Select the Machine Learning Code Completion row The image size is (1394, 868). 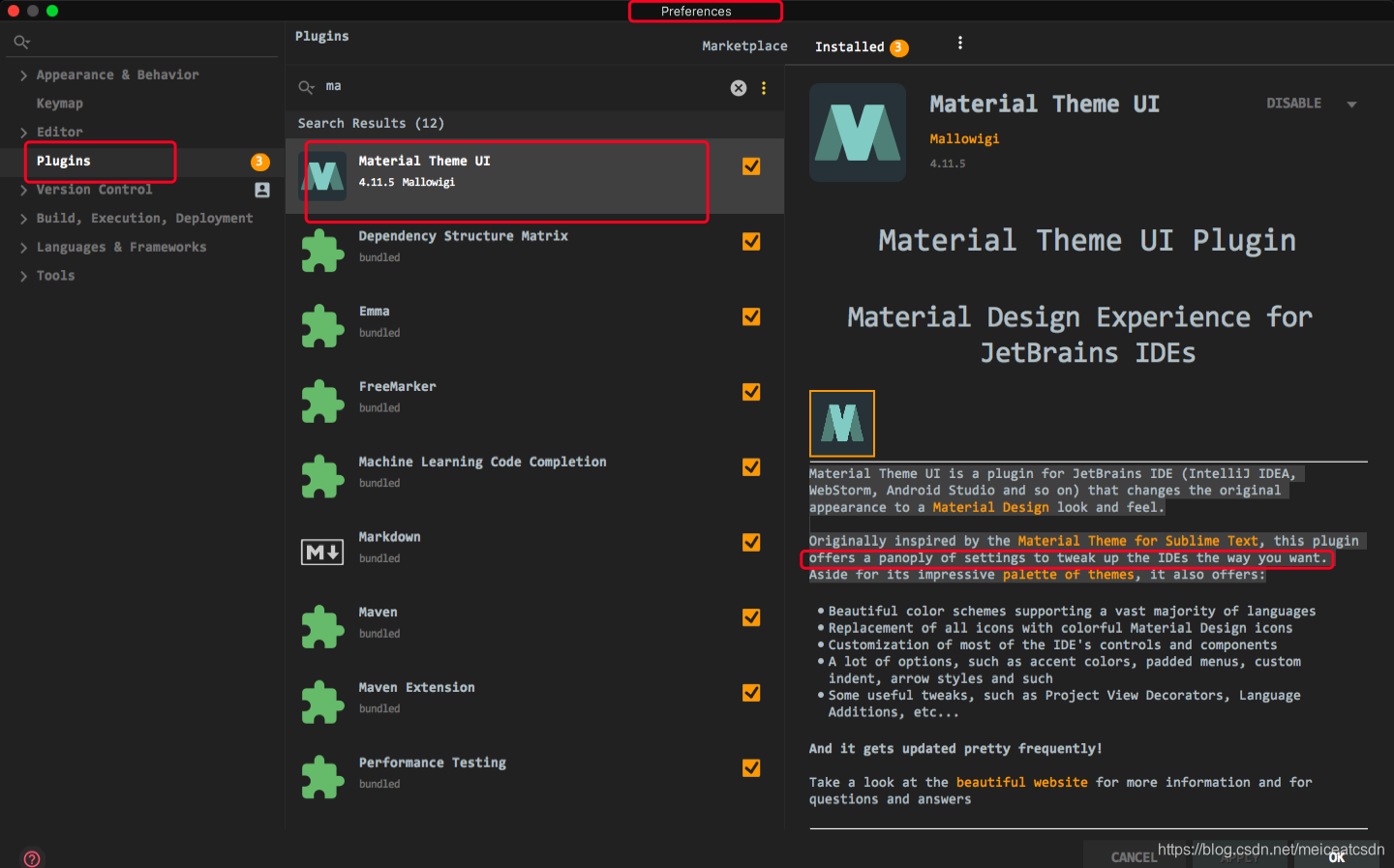click(x=534, y=477)
